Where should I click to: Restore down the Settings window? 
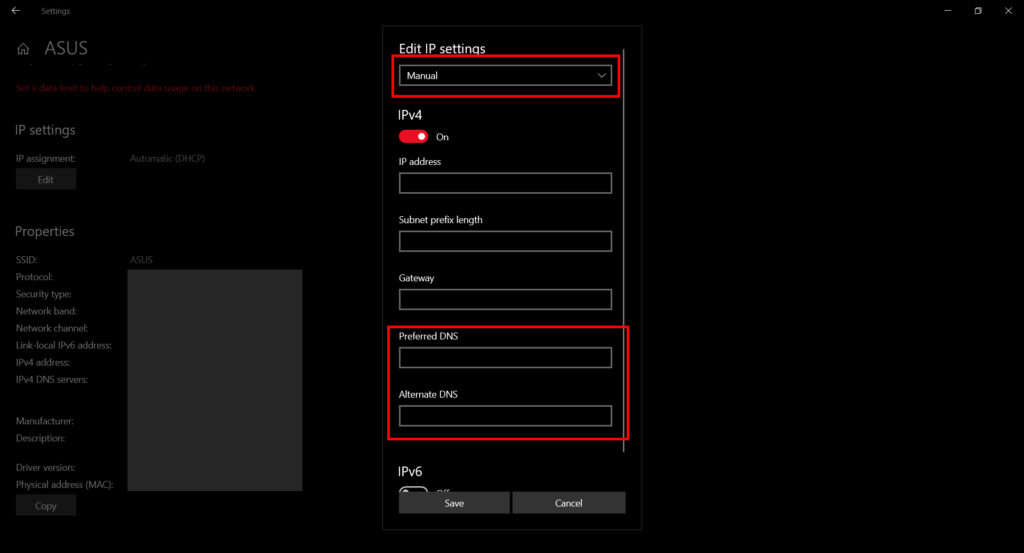tap(977, 11)
